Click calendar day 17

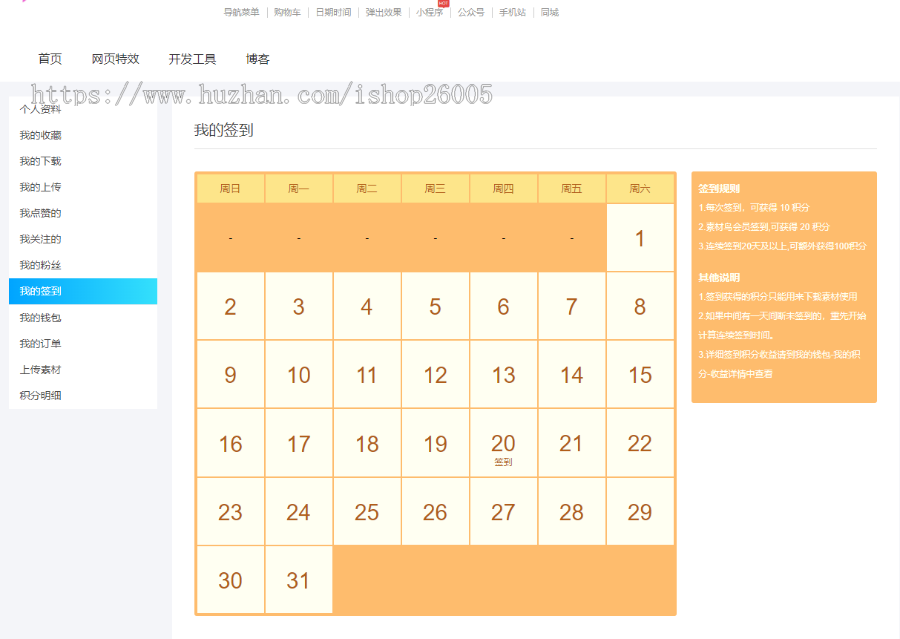click(298, 443)
